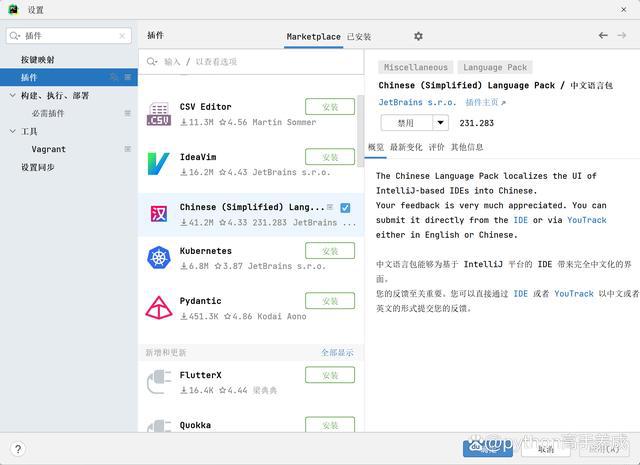Install the Kubernetes plugin
Viewport: 640px width, 465px height.
click(x=329, y=250)
